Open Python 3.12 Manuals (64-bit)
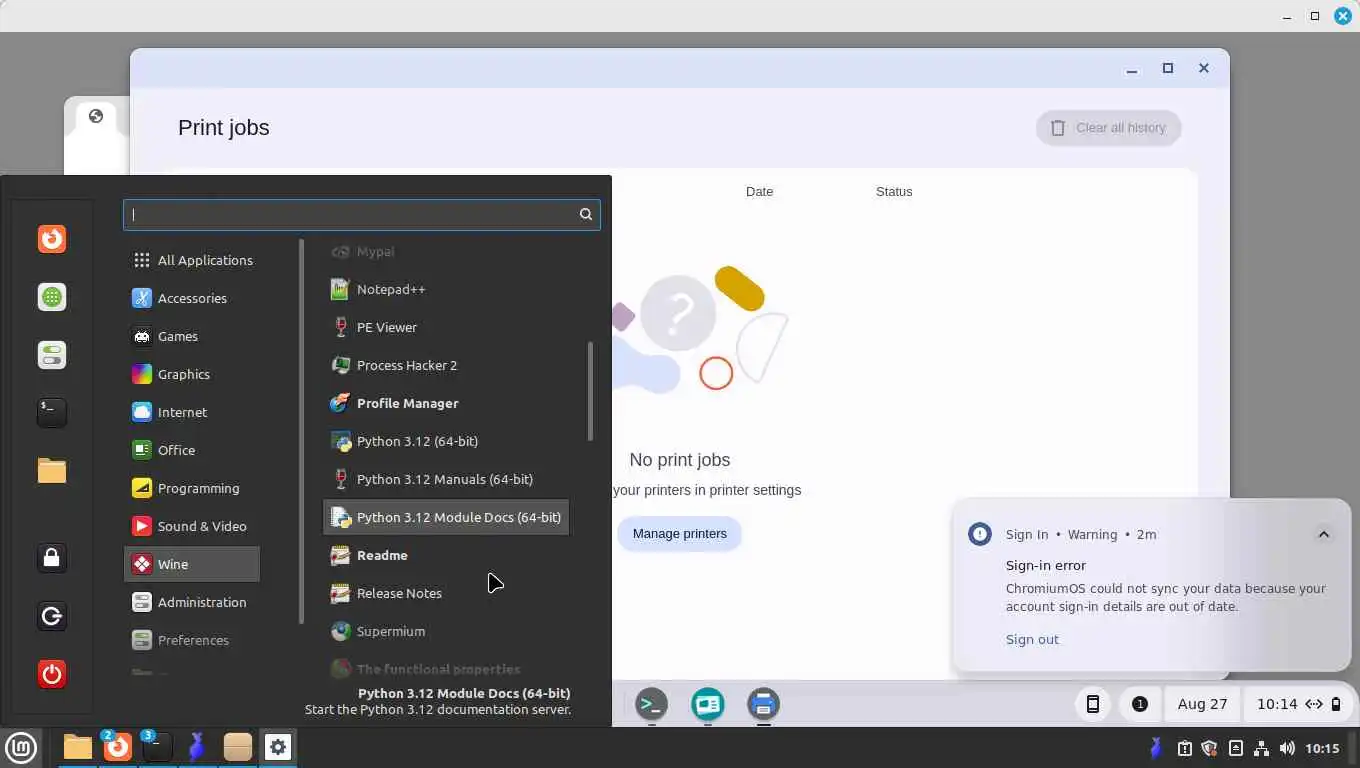The image size is (1360, 768). tap(446, 479)
